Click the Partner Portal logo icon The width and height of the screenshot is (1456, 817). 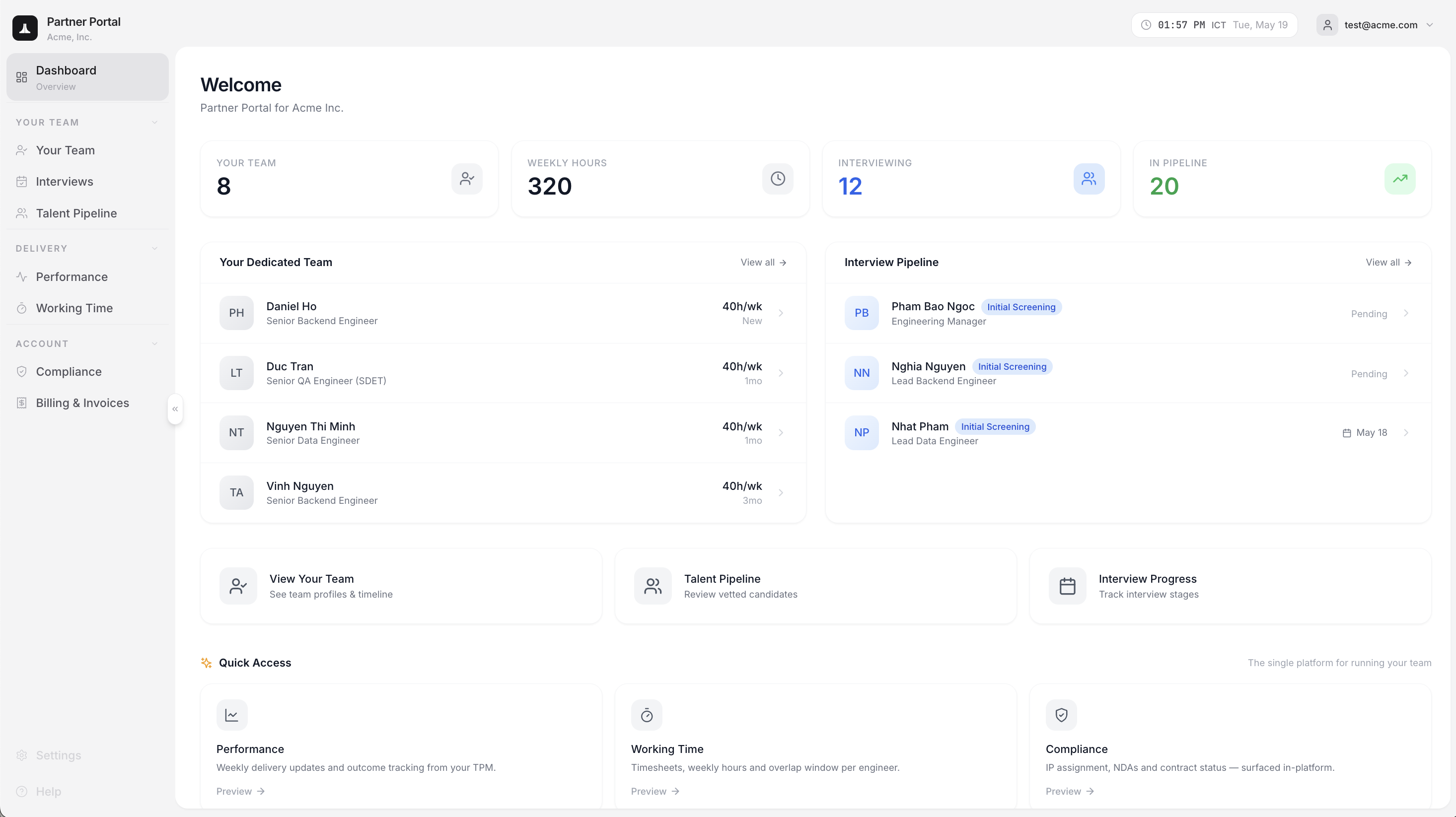(25, 28)
